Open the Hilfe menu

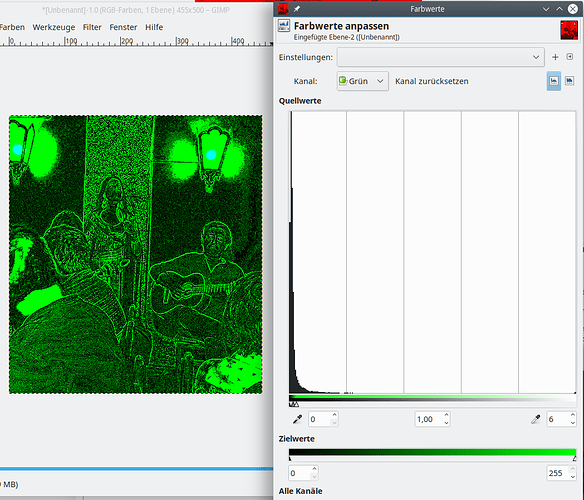(154, 27)
